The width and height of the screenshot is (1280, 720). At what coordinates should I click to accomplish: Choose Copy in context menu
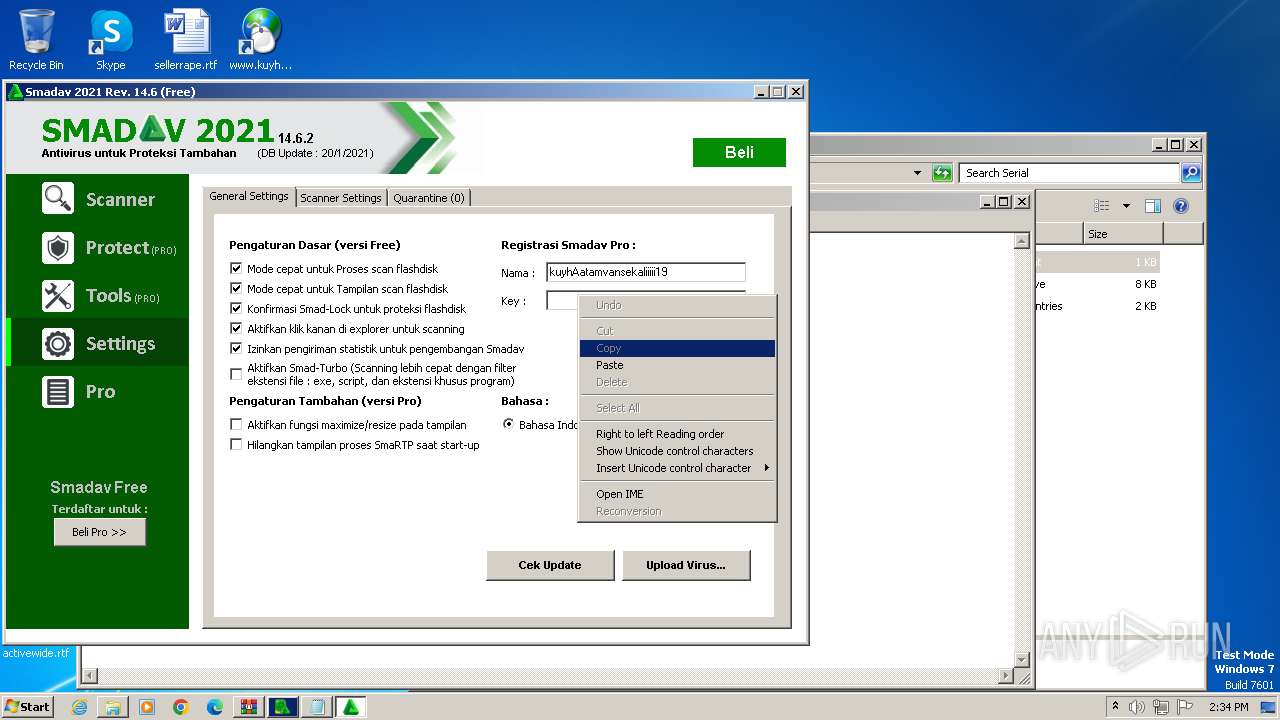(x=677, y=348)
